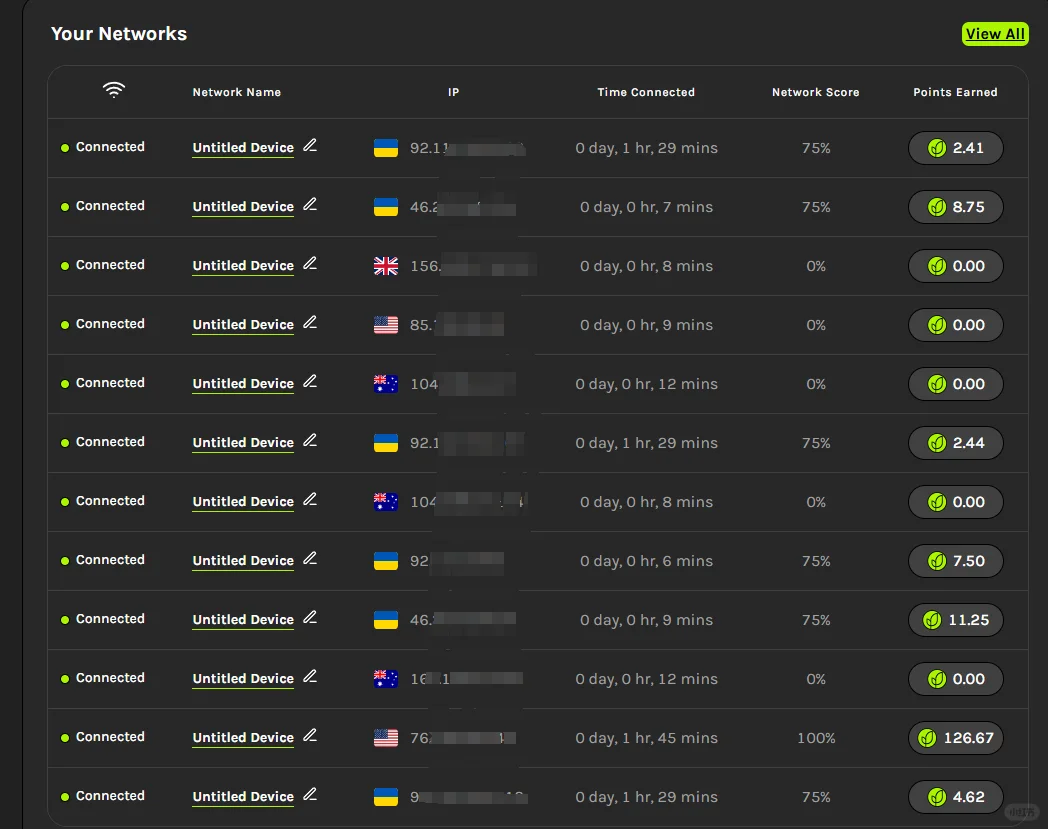Image resolution: width=1048 pixels, height=829 pixels.
Task: Open Untitled Device link in 7.50 points row
Action: coord(243,560)
